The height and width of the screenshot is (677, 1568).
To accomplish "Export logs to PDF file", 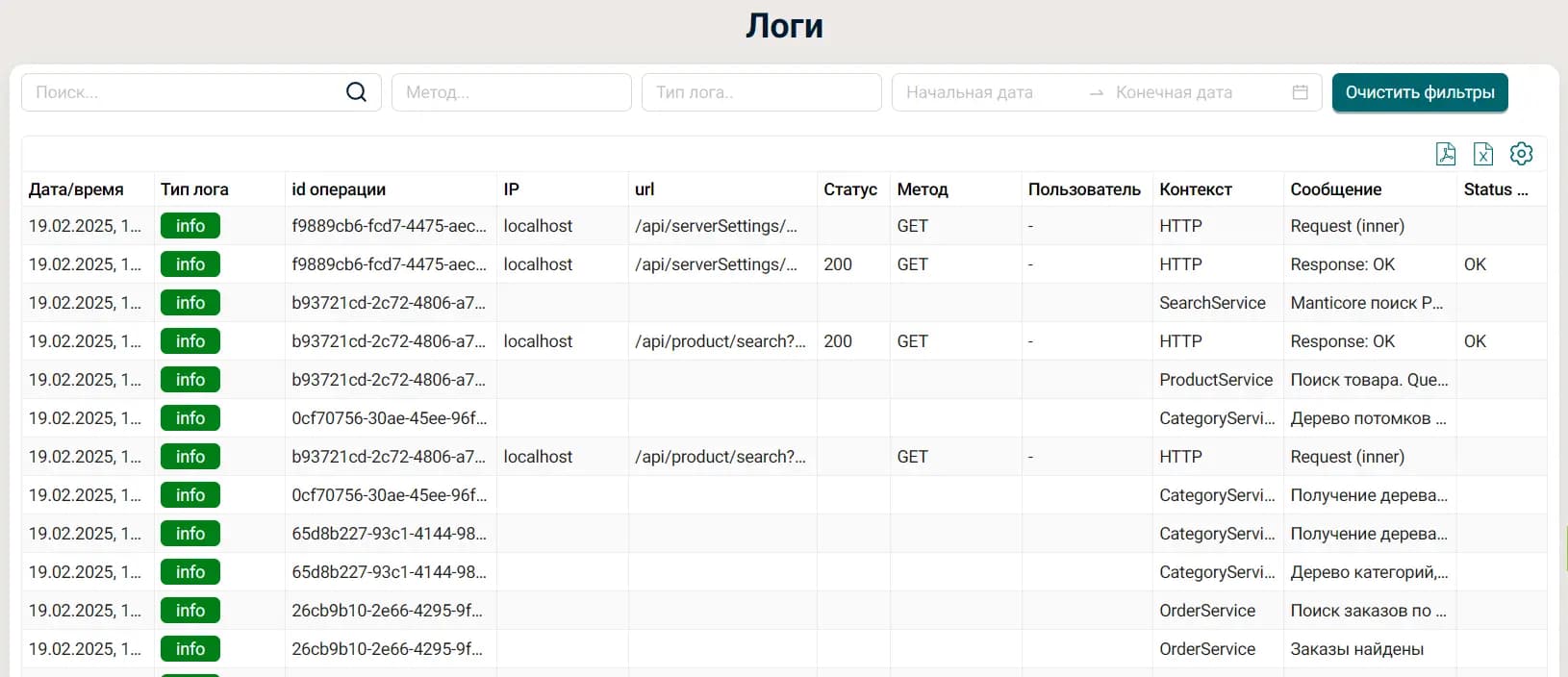I will 1445,154.
